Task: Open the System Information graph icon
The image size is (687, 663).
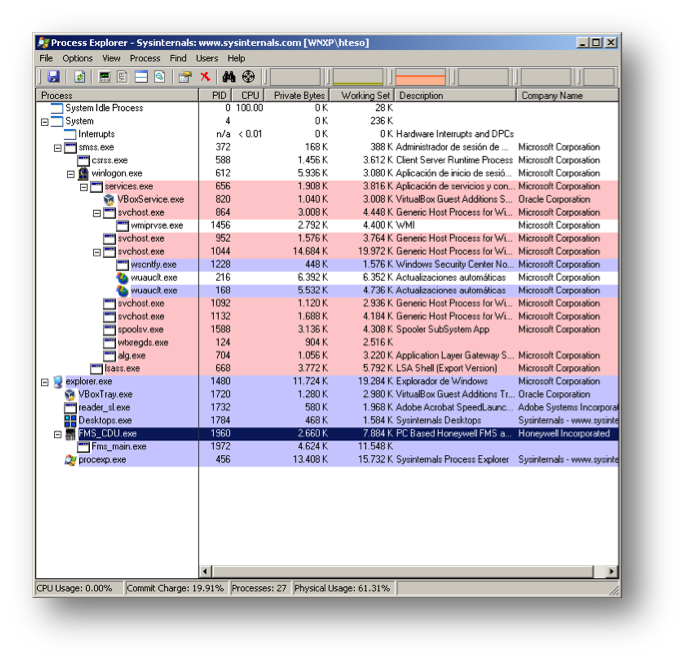Action: coord(104,77)
